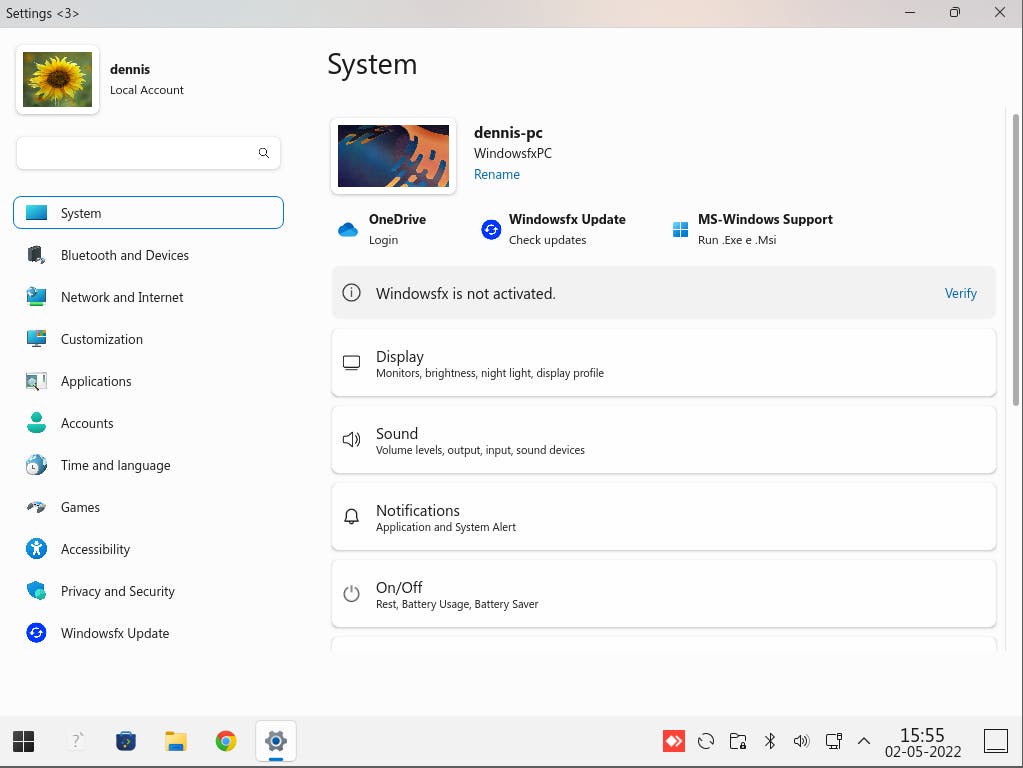The height and width of the screenshot is (768, 1023).
Task: Click the settings search field
Action: (x=136, y=153)
